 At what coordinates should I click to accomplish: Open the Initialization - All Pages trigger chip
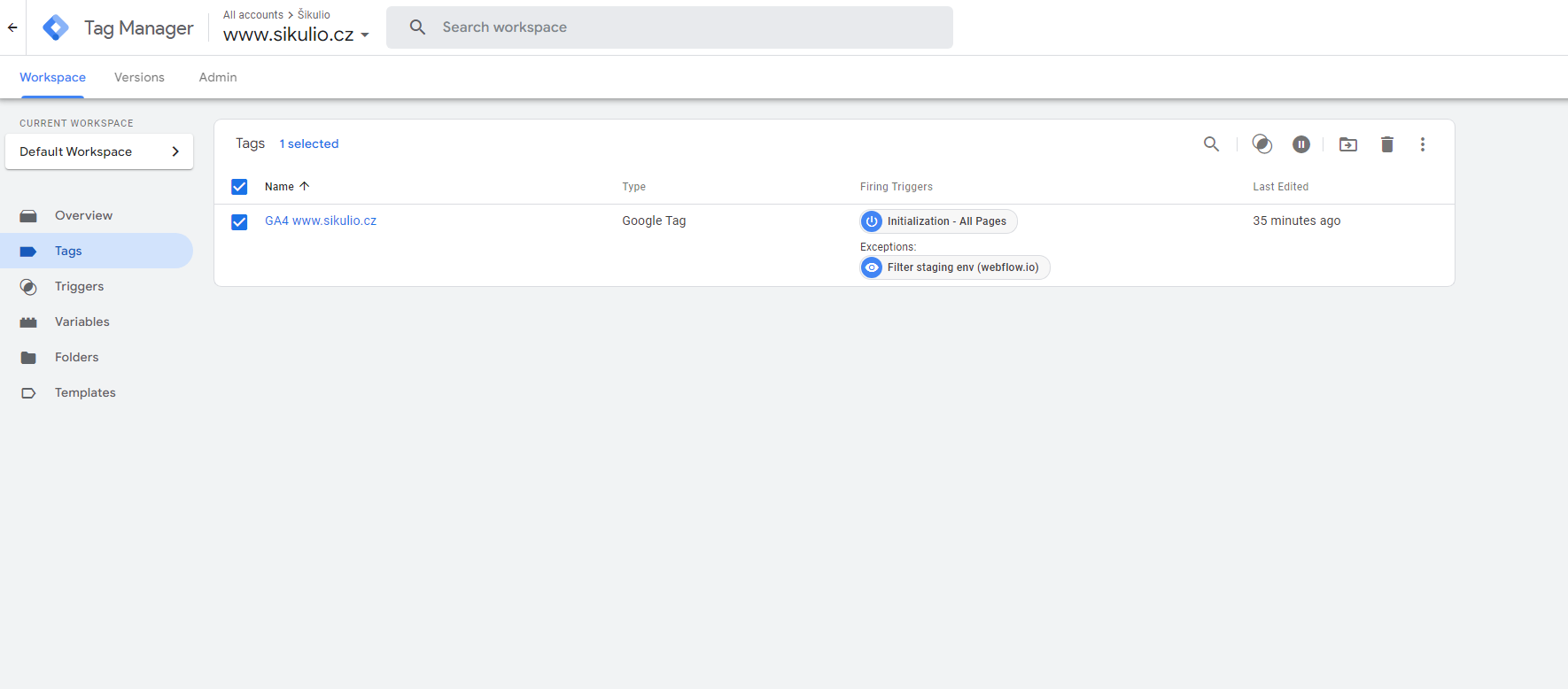938,221
